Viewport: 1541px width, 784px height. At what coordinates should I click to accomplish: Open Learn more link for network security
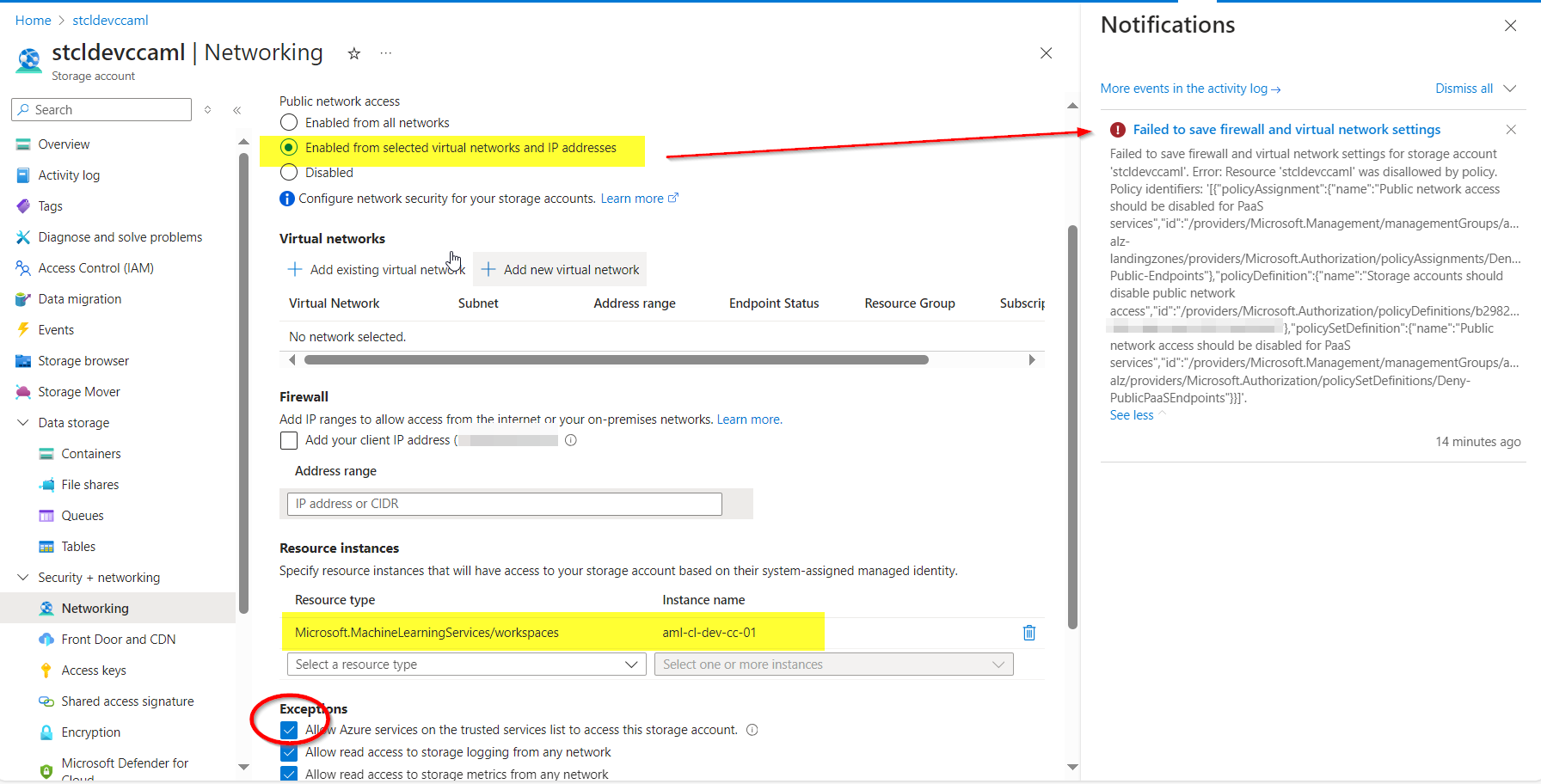point(639,199)
